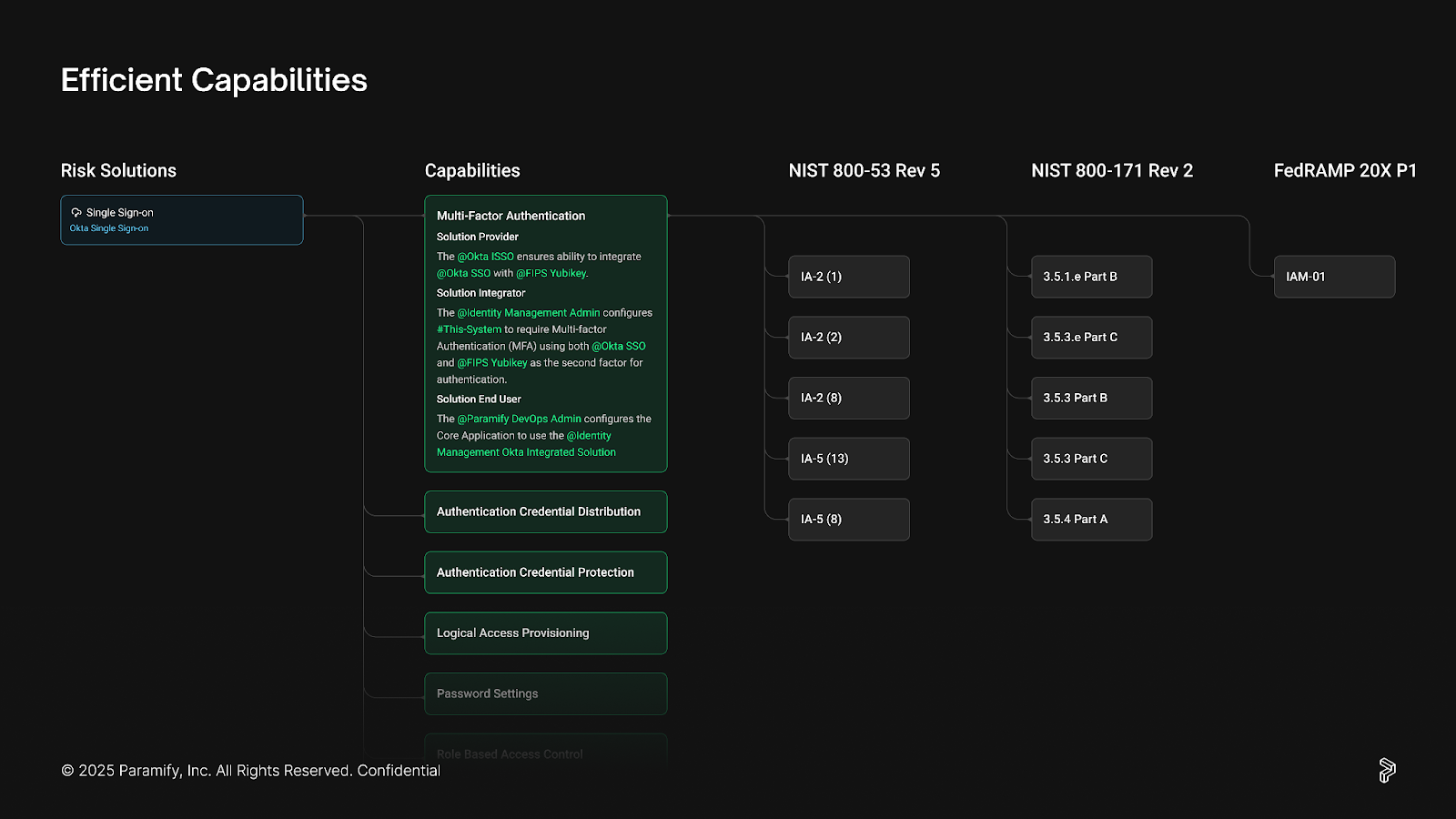The width and height of the screenshot is (1456, 819).
Task: Click @Okta SSO under Solution Integrator
Action: (x=619, y=346)
